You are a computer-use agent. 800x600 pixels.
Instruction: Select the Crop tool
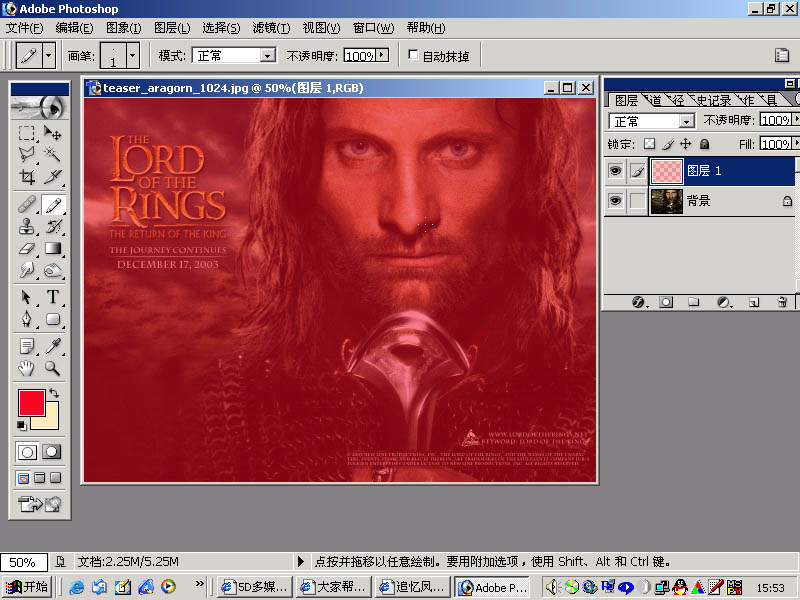click(x=27, y=177)
